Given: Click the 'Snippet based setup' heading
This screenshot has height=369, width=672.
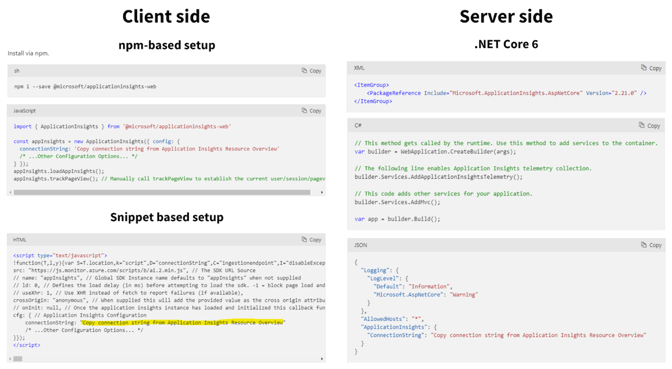Looking at the screenshot, I should (x=167, y=217).
